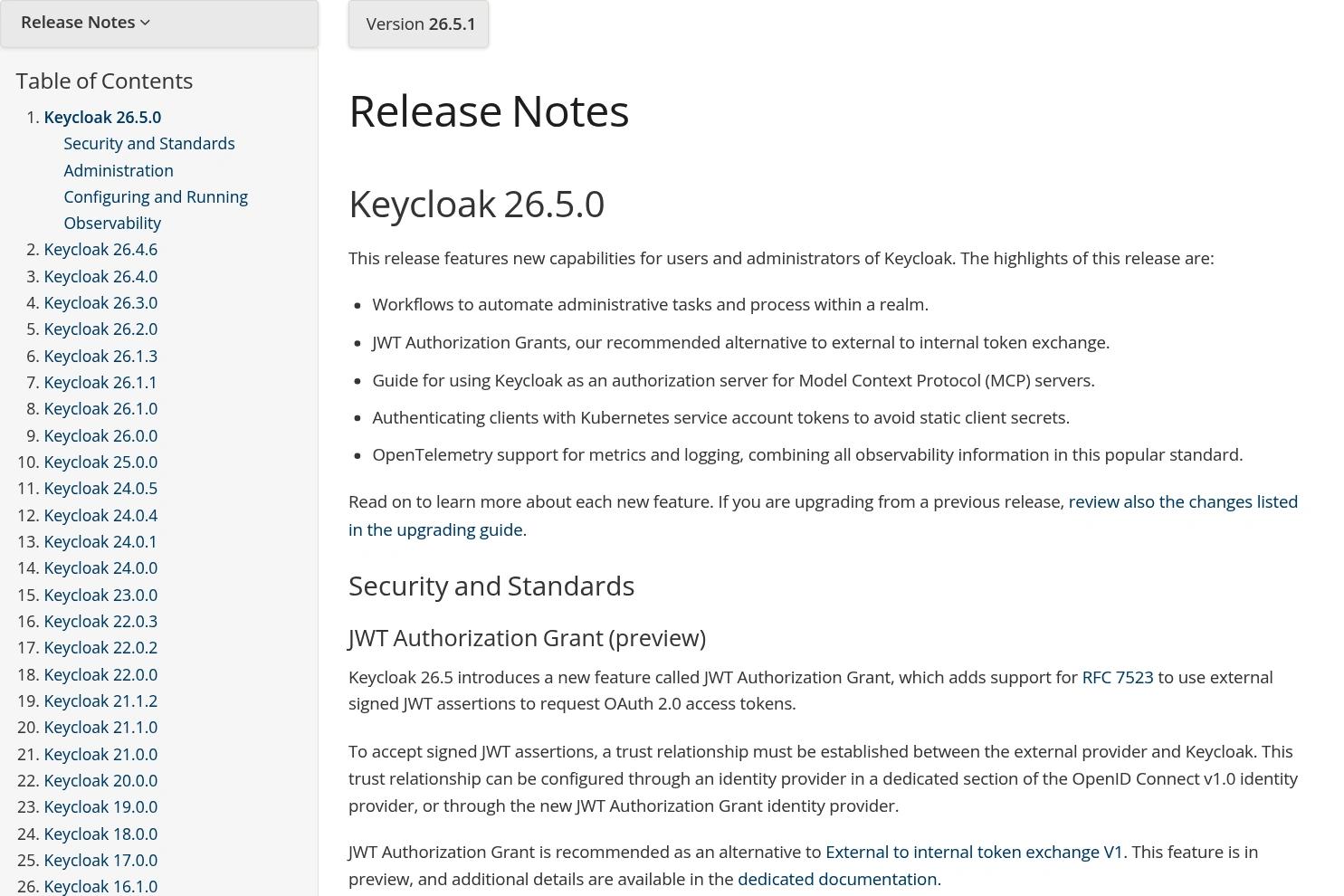Select Keycloak 22.0.2 link
The width and height of the screenshot is (1344, 896).
[100, 647]
